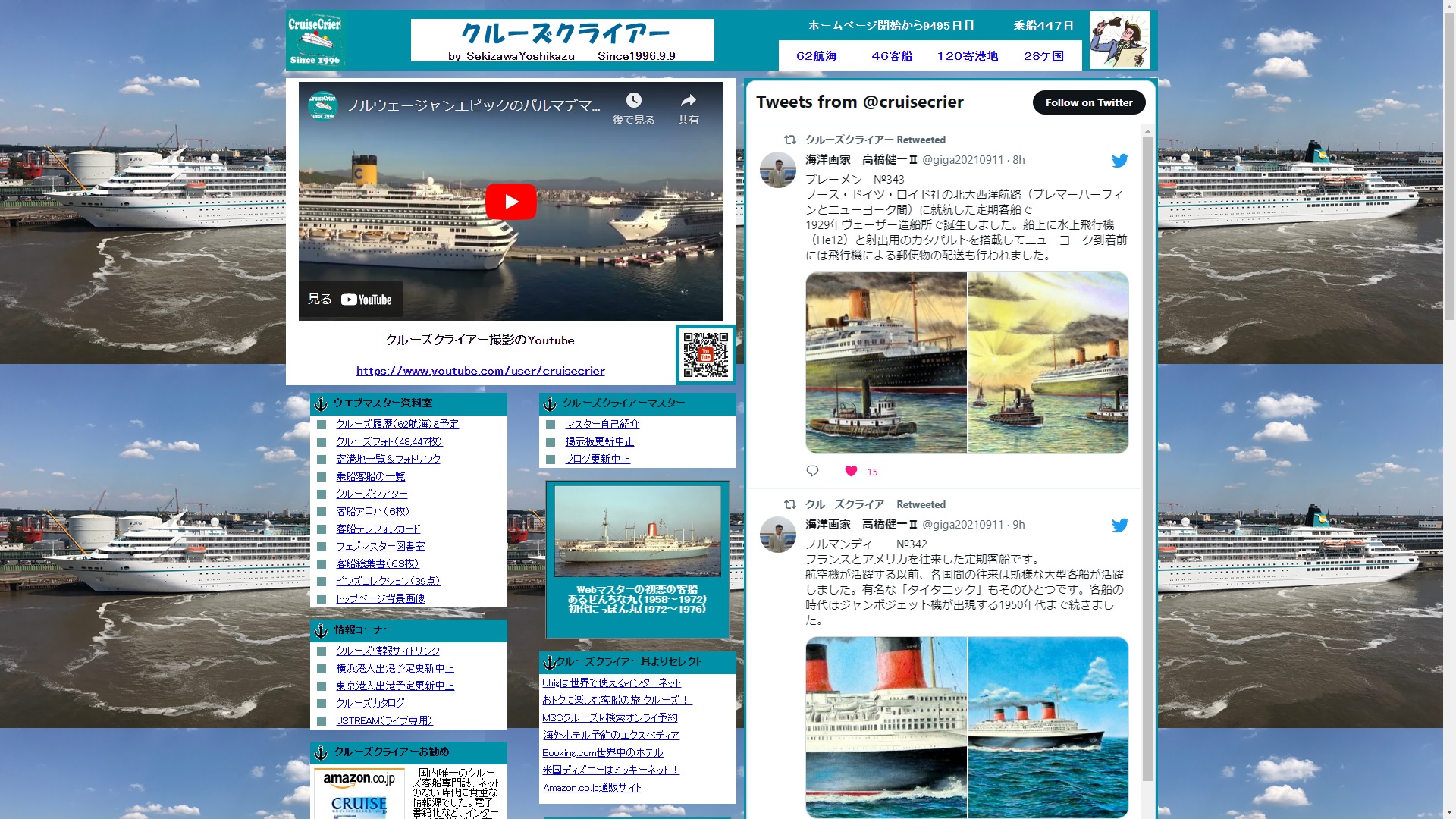Screen dimensions: 1456x819
Task: Open クルーズカタログ link
Action: (x=370, y=703)
